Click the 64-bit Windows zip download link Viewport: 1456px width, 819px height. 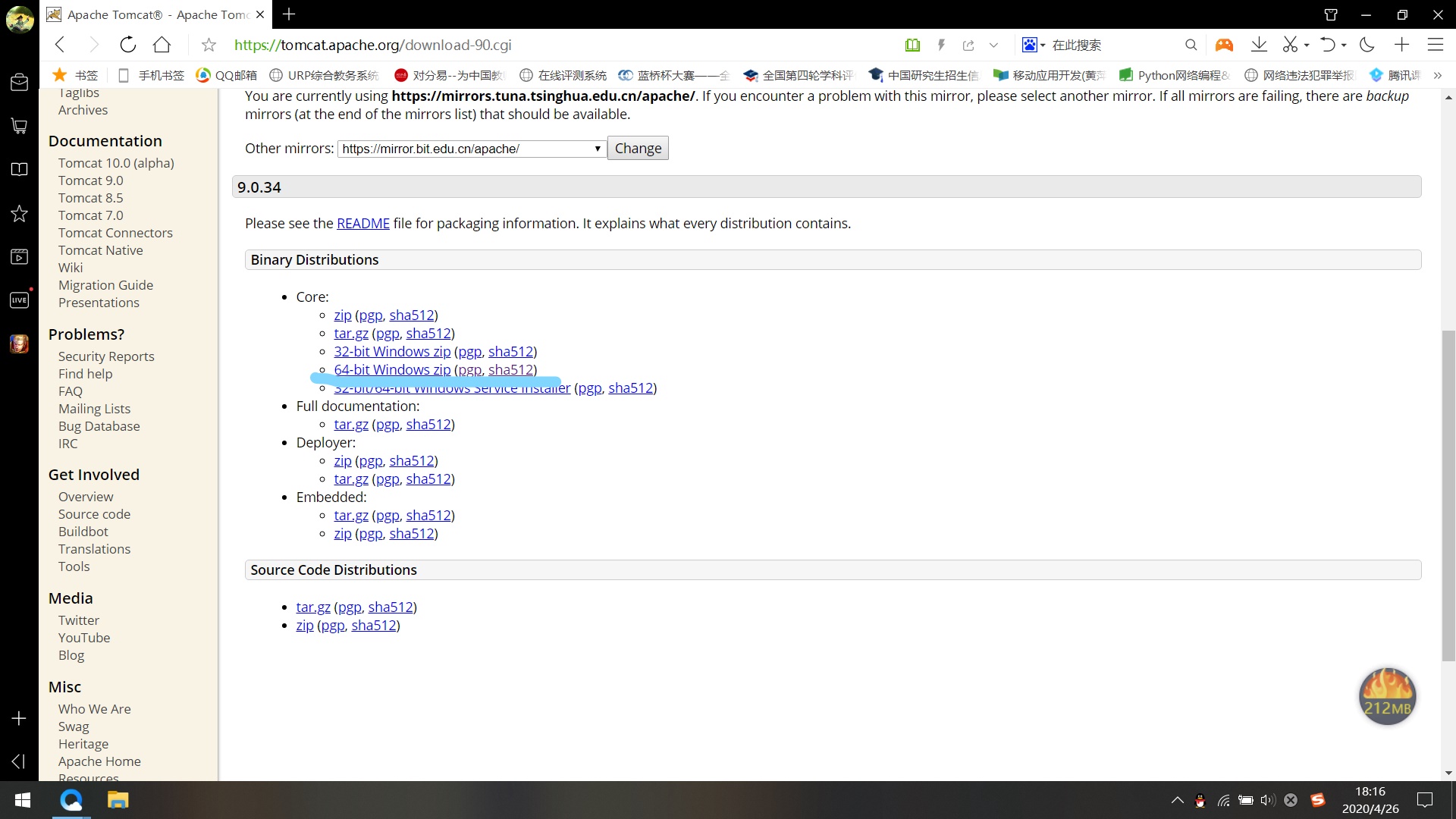click(392, 369)
